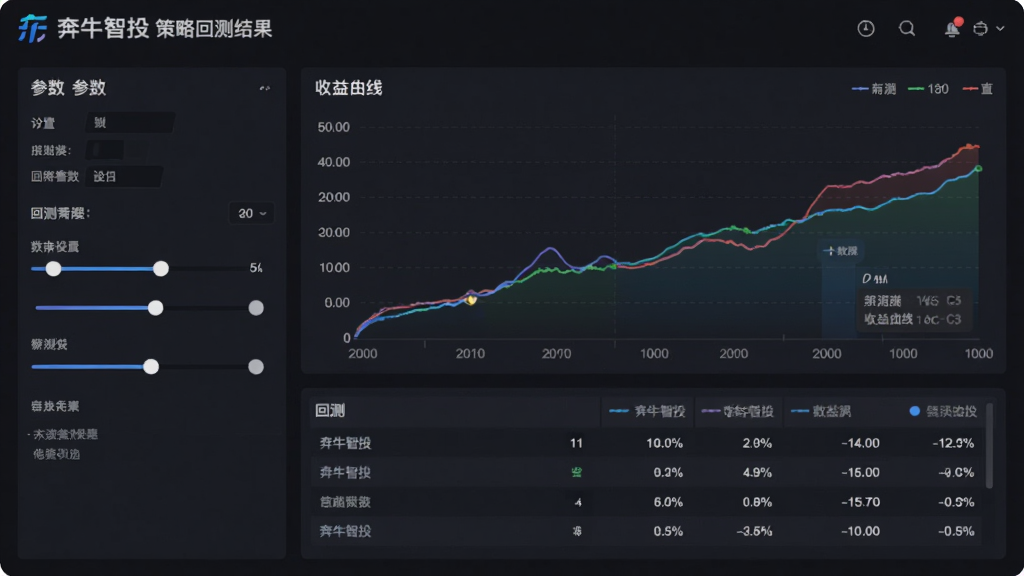Toggle the blue series in the chart legend
Screen dimensions: 1024x576
click(874, 89)
